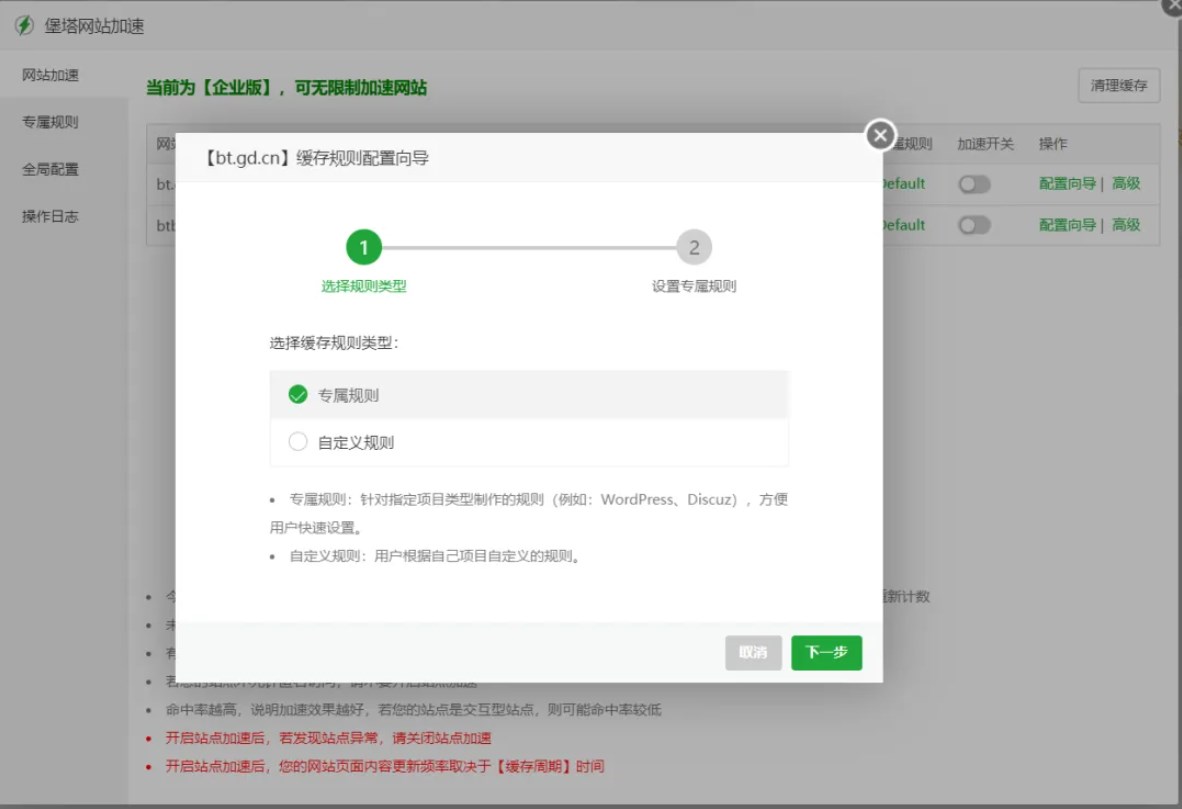Switch to the 网站加速 sidebar tab
This screenshot has width=1182, height=809.
point(48,75)
